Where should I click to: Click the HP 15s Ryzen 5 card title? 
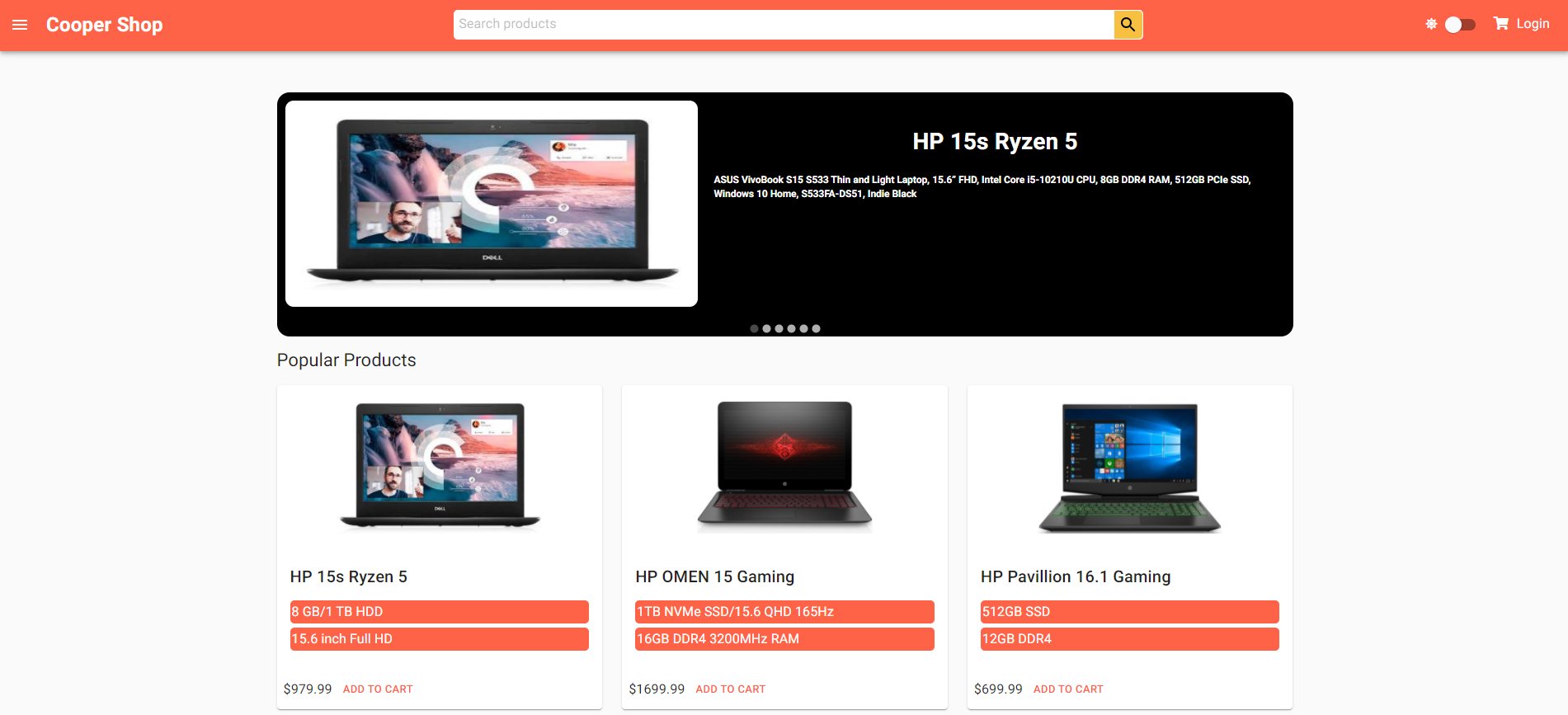click(x=349, y=576)
